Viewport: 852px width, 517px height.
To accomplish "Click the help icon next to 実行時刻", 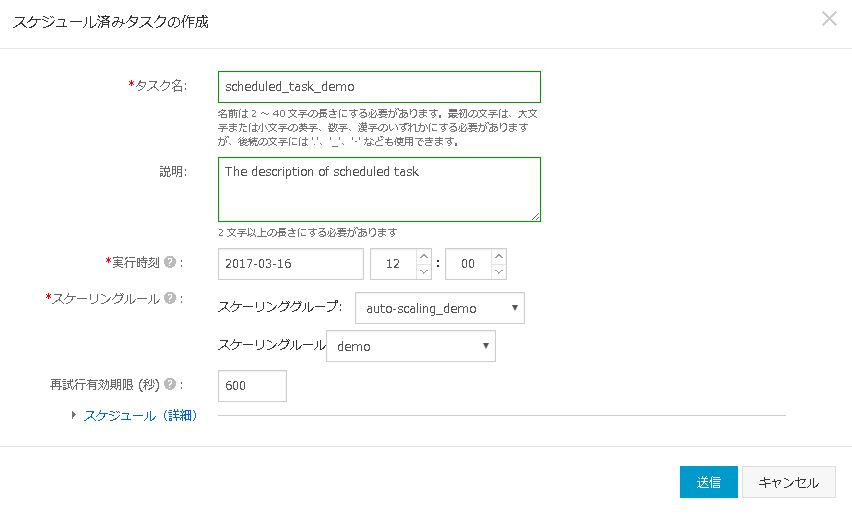I will click(x=170, y=263).
